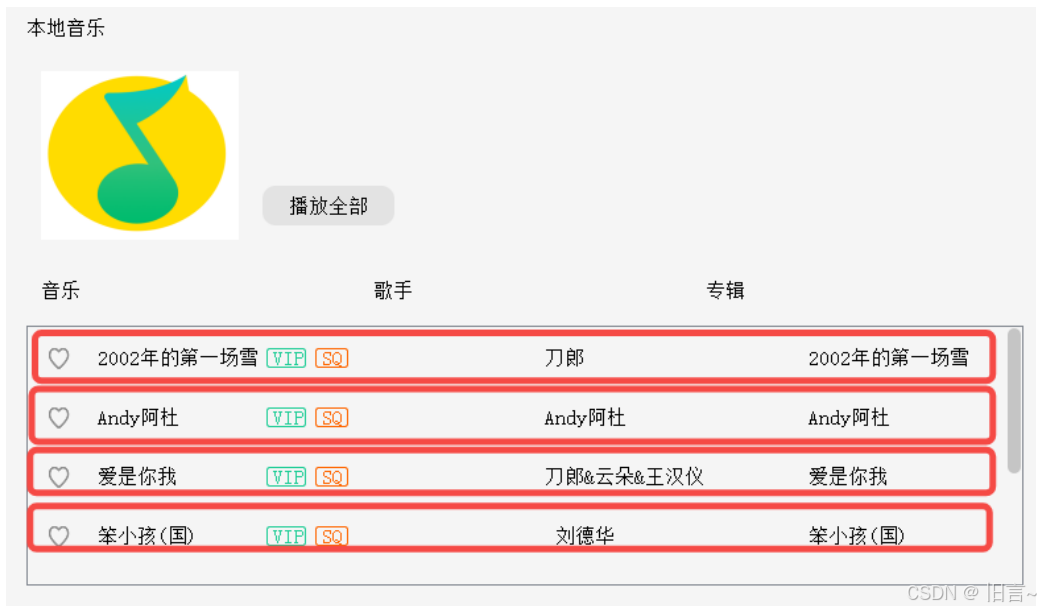
Task: Click the 专辑 column header
Action: coord(725,291)
